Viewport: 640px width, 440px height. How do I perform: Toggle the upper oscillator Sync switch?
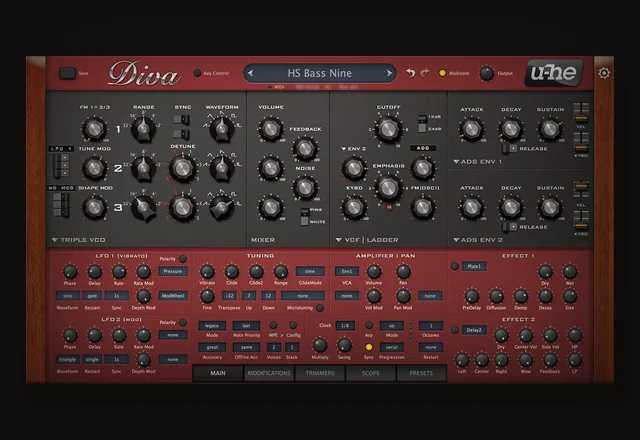pos(182,120)
